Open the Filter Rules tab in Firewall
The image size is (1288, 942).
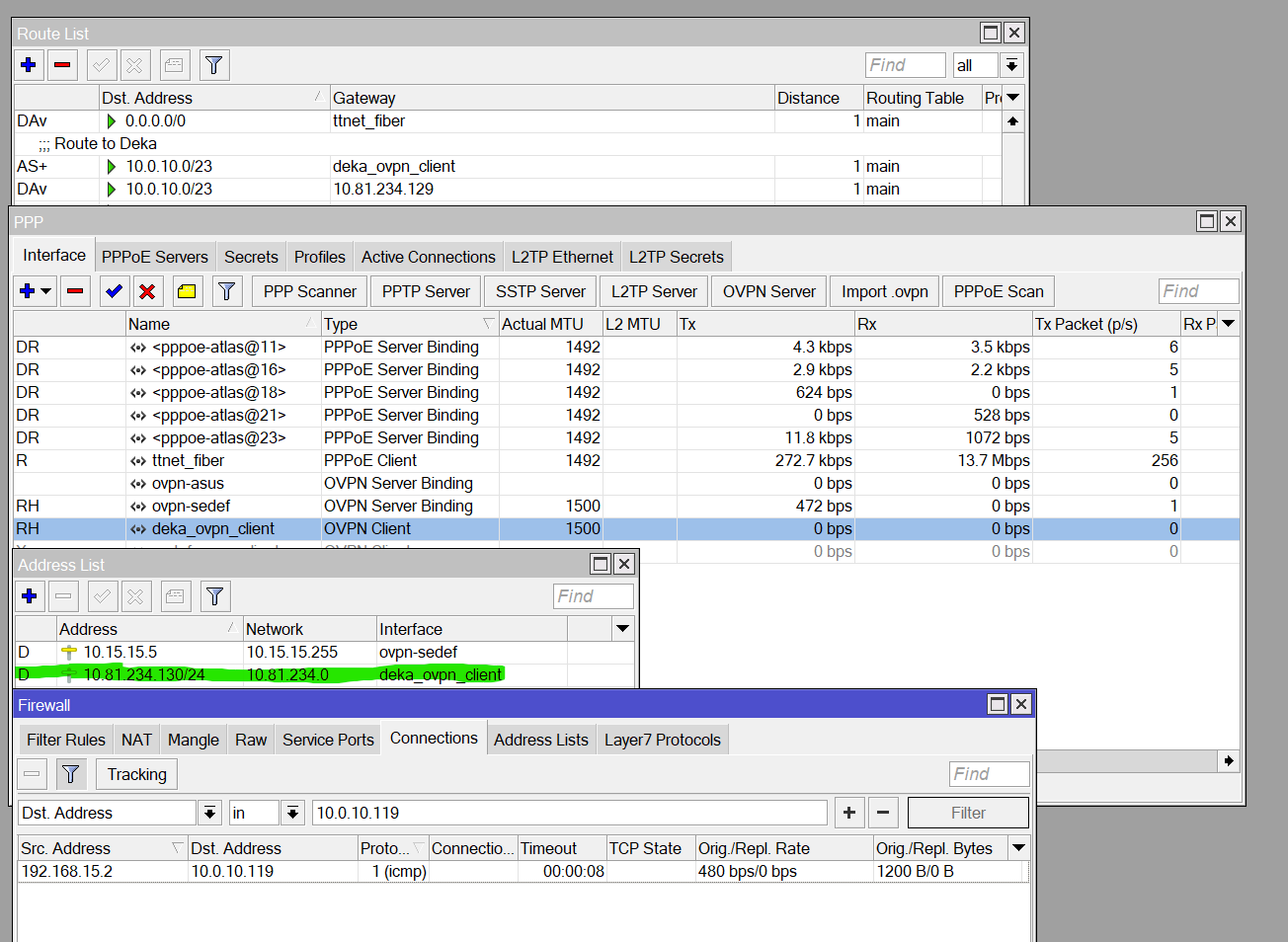[x=66, y=740]
